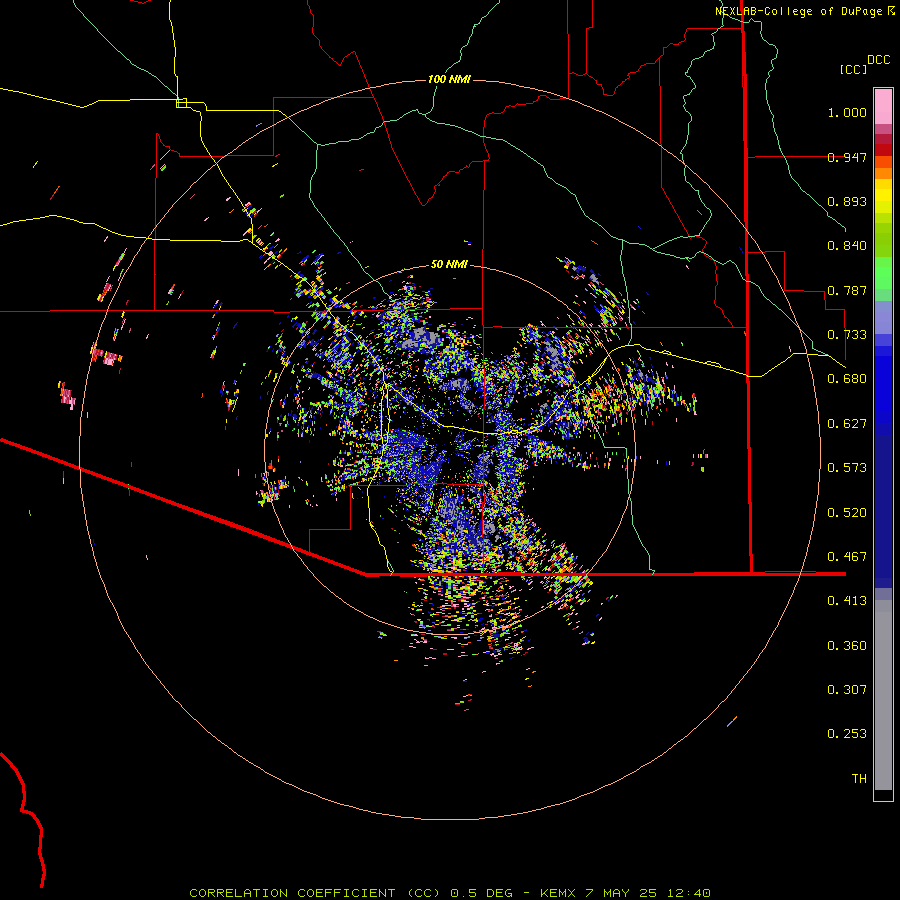Click the 0.520 legend value
The height and width of the screenshot is (900, 900).
coord(847,513)
